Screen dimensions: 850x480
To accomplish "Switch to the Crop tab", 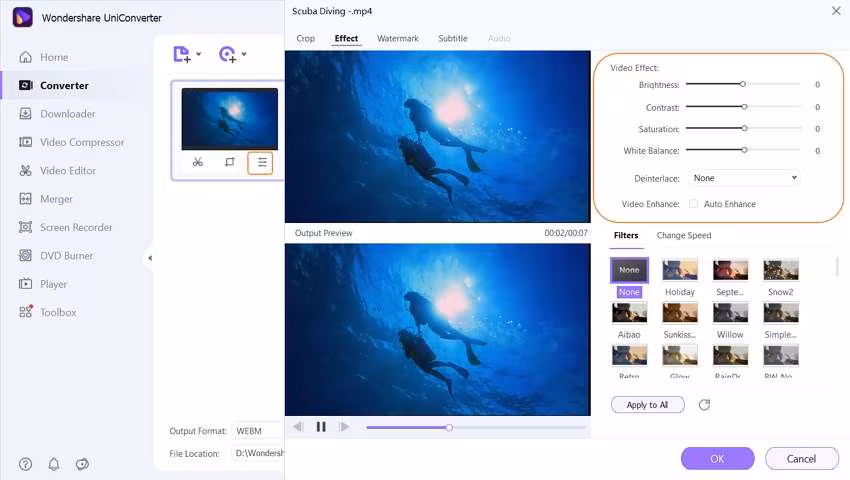I will click(x=305, y=39).
